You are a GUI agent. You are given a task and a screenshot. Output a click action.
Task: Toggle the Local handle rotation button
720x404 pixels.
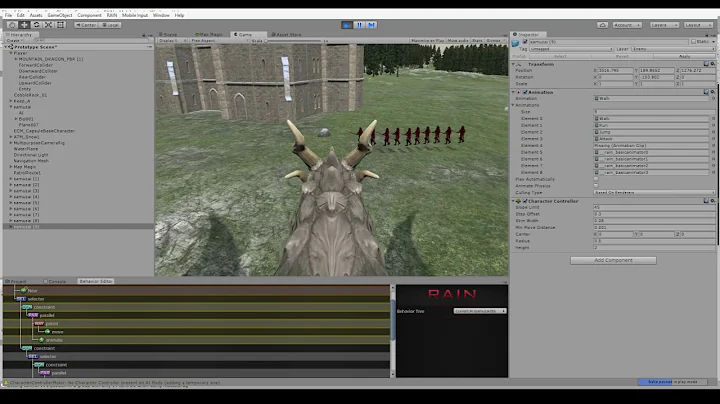pos(110,25)
